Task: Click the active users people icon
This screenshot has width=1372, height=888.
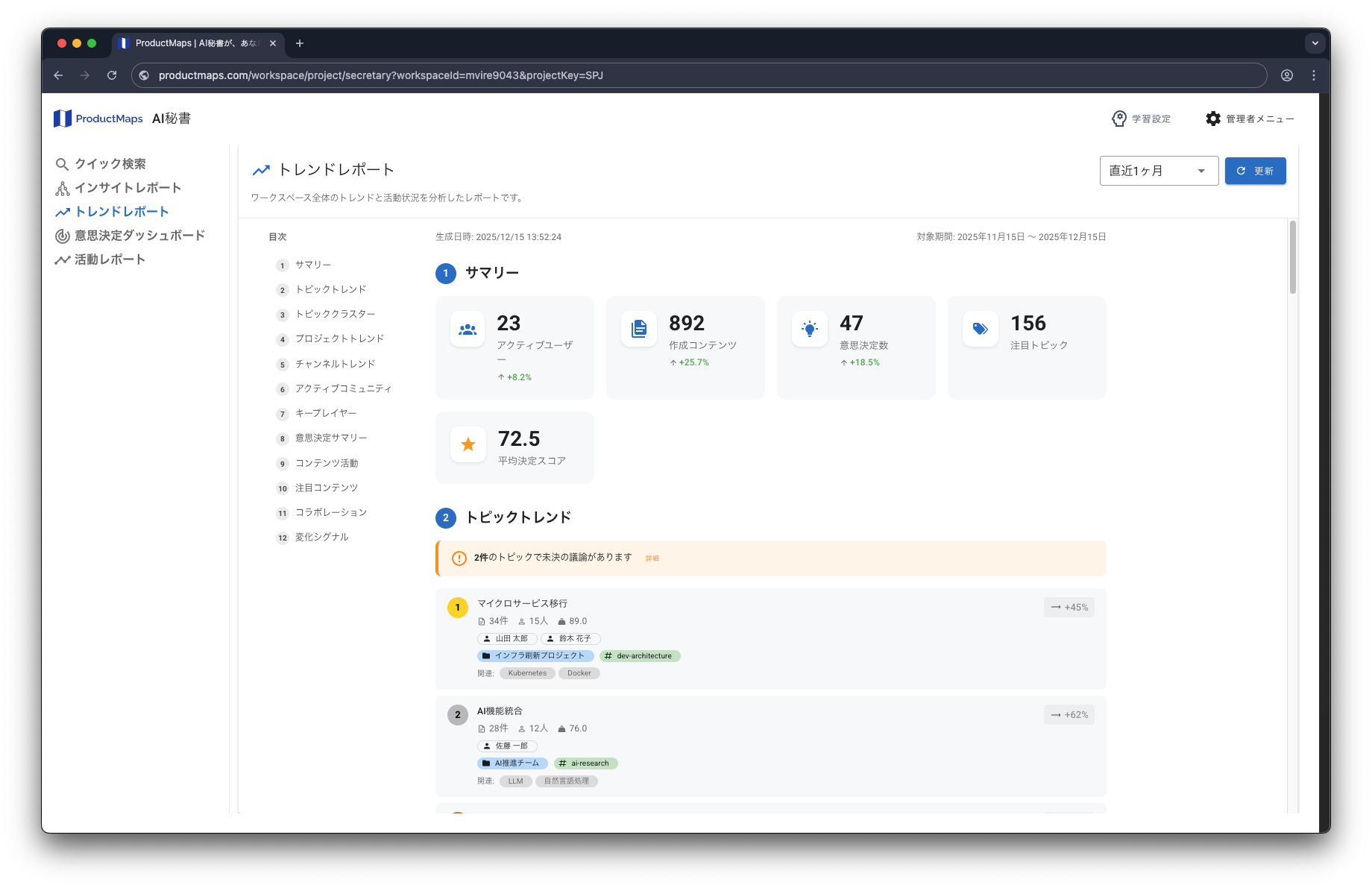Action: (x=468, y=329)
